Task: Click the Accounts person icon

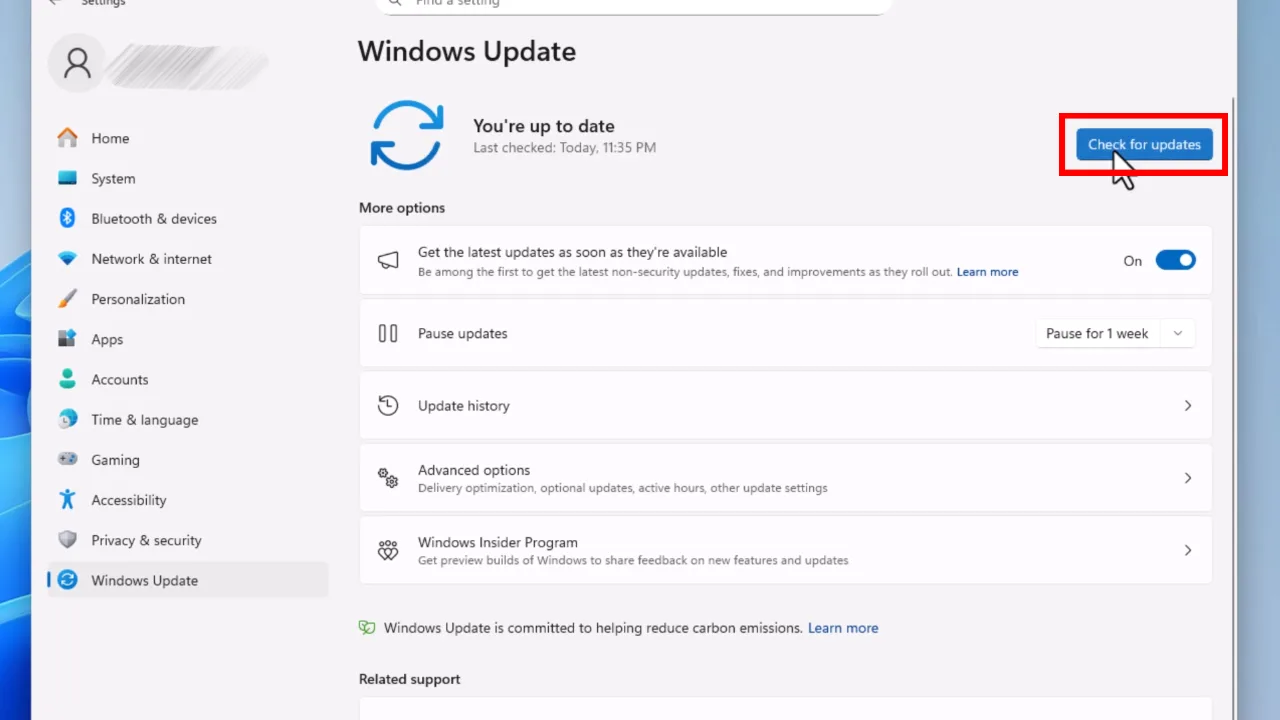Action: pos(67,379)
